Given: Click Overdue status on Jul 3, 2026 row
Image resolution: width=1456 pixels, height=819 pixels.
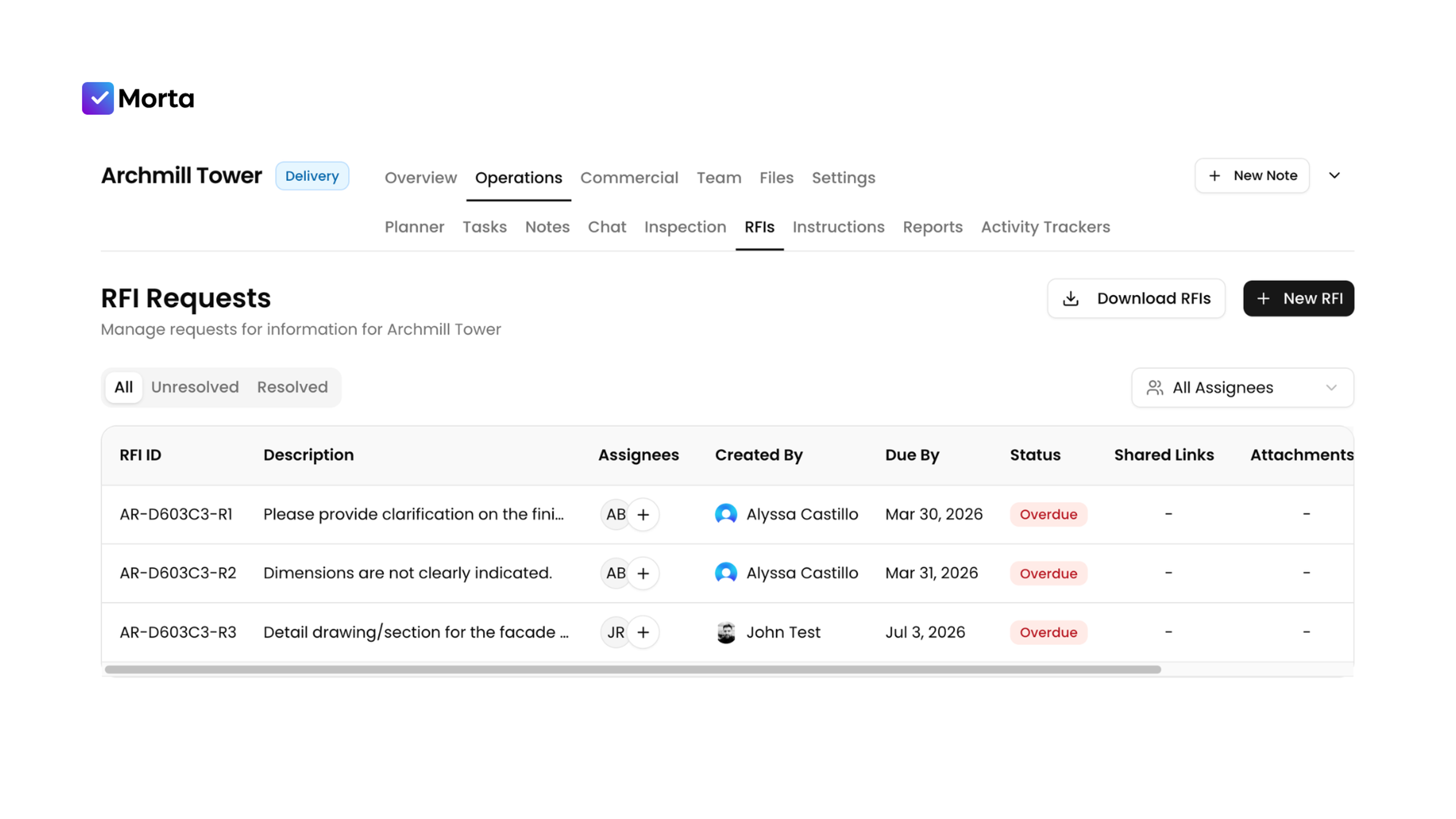Looking at the screenshot, I should pos(1048,632).
